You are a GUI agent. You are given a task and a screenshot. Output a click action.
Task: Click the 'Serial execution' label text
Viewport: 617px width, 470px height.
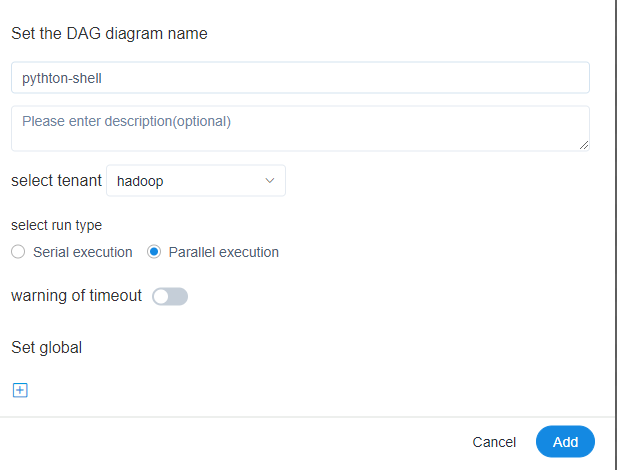83,252
